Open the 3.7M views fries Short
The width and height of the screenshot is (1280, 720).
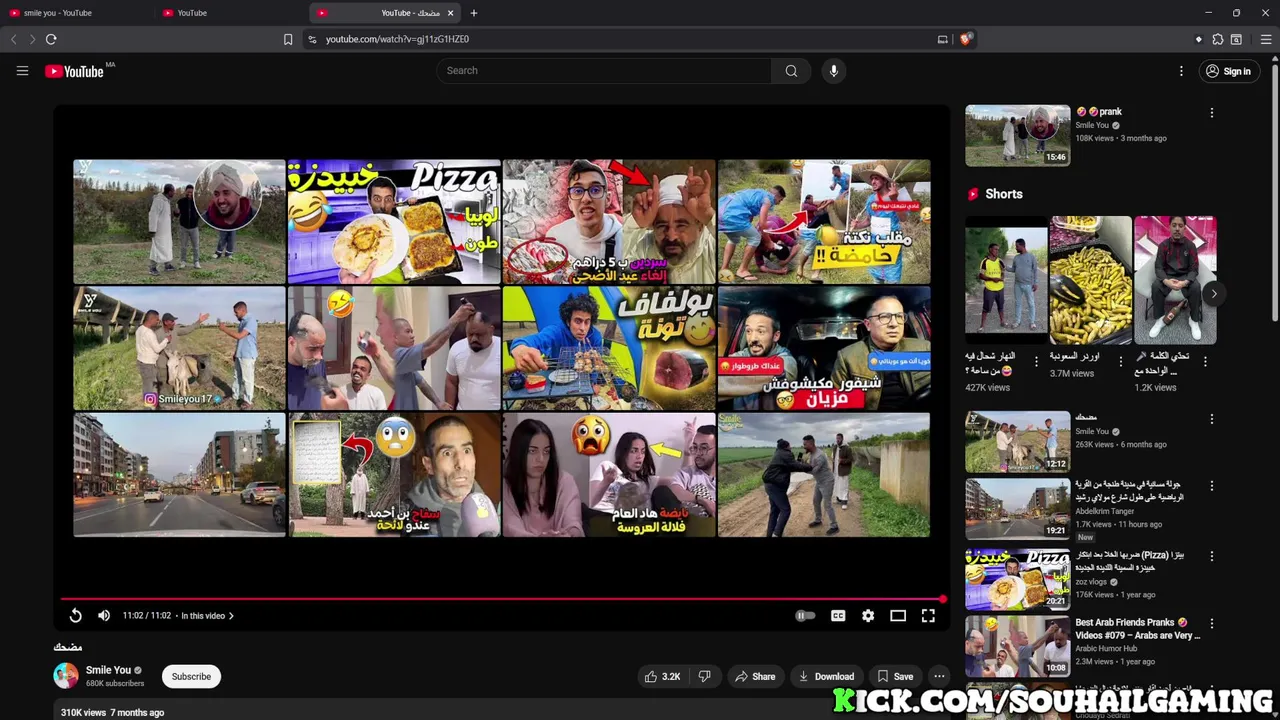point(1090,280)
